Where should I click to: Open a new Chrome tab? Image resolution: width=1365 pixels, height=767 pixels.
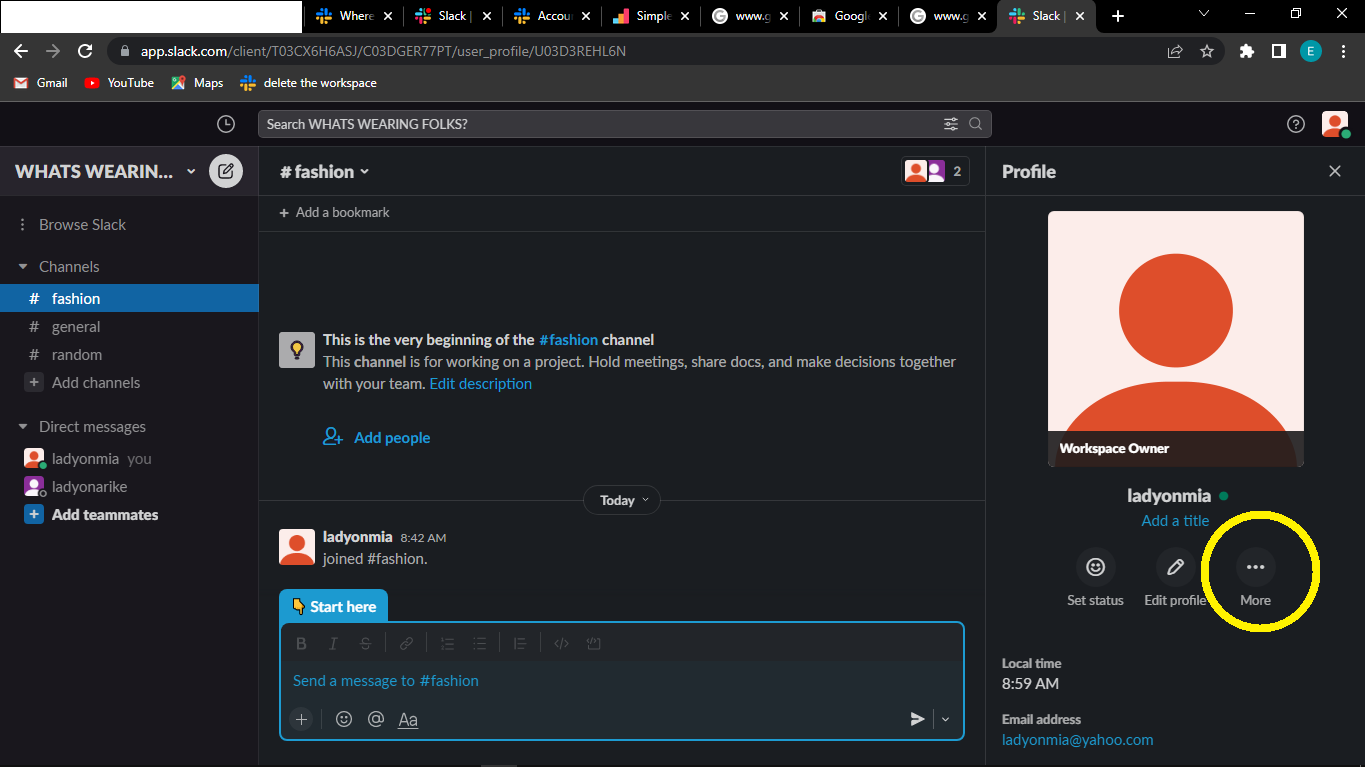pos(1118,16)
